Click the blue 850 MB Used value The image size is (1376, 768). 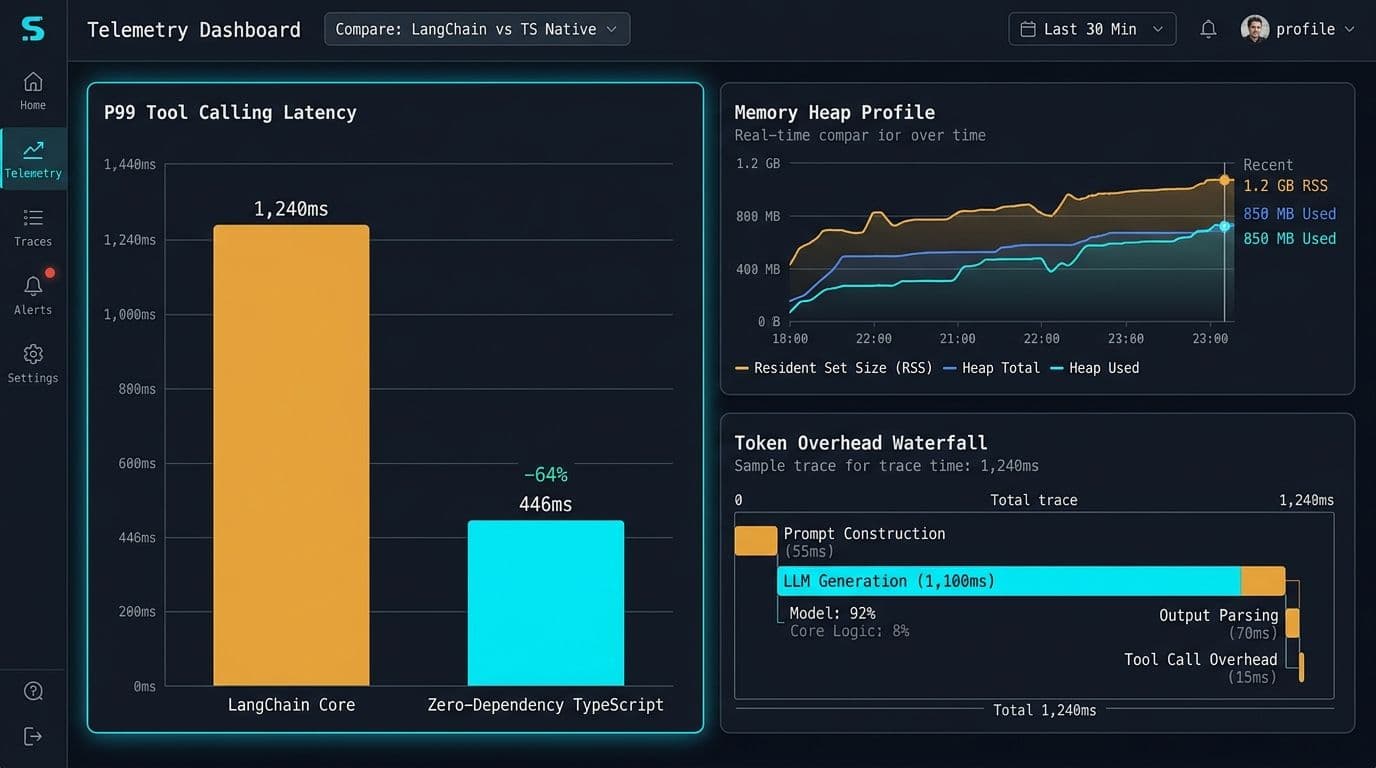[x=1290, y=214]
